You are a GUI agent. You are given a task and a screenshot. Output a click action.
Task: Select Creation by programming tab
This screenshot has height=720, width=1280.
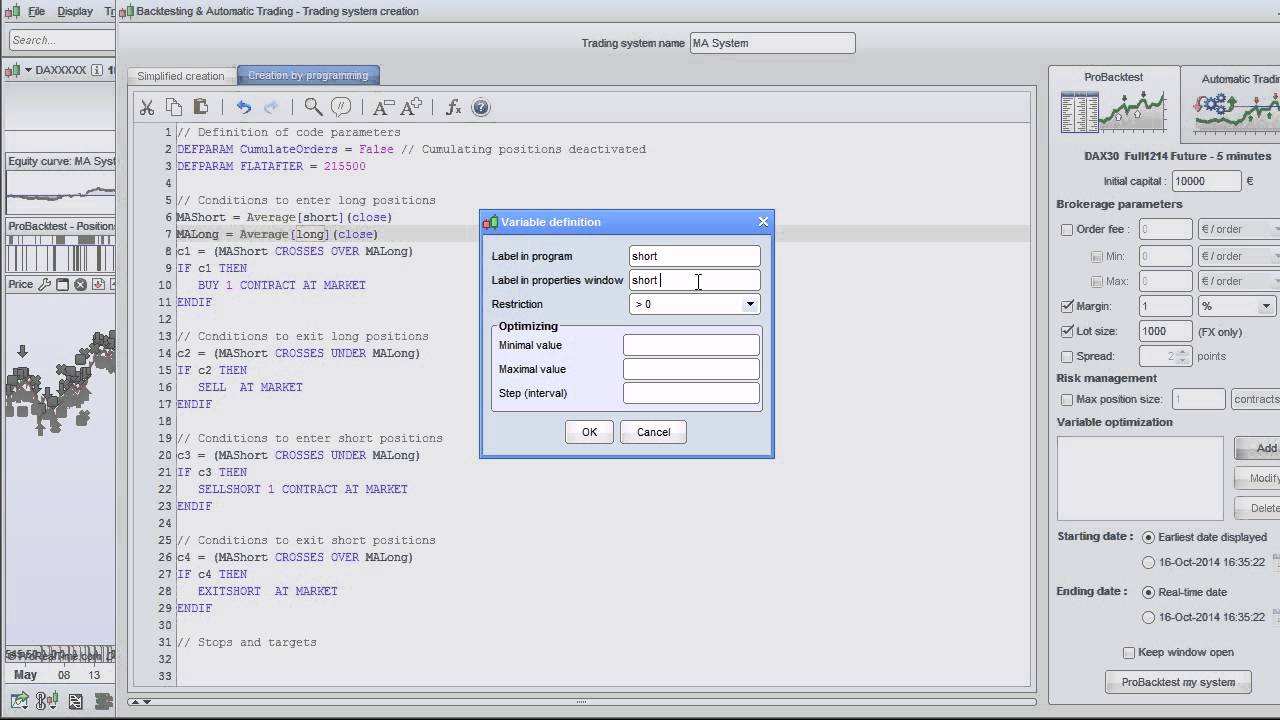pyautogui.click(x=308, y=76)
